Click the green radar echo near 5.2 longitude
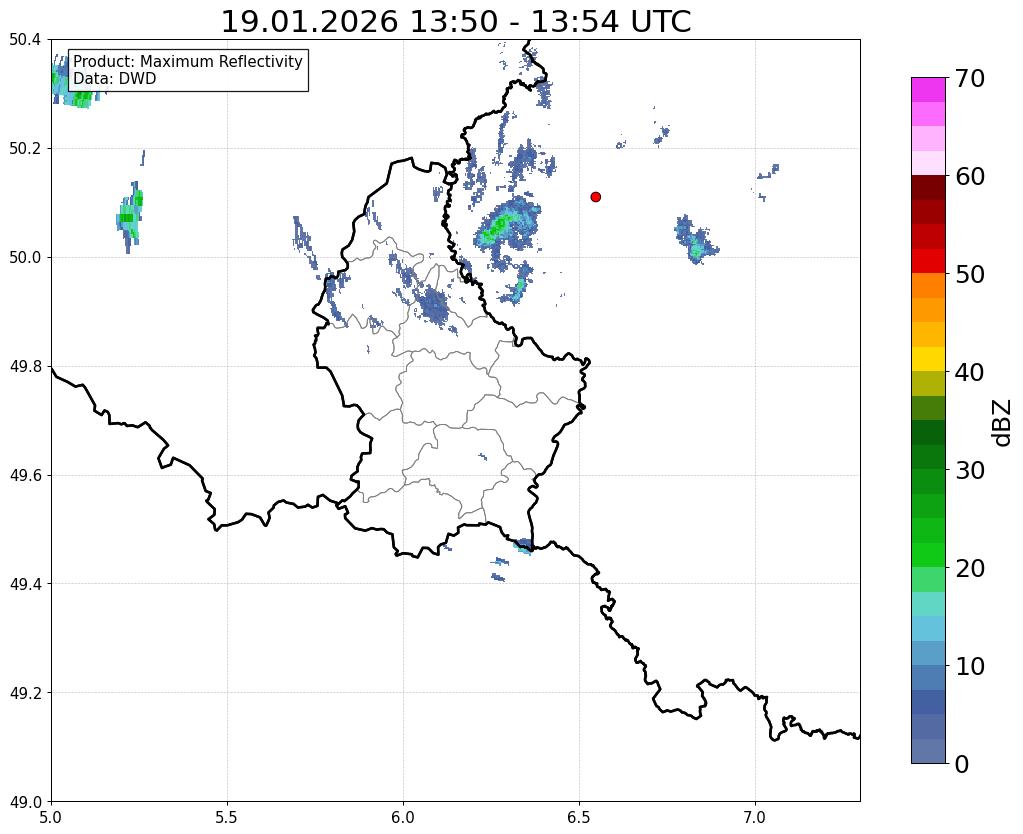This screenshot has width=1023, height=834. (x=130, y=217)
